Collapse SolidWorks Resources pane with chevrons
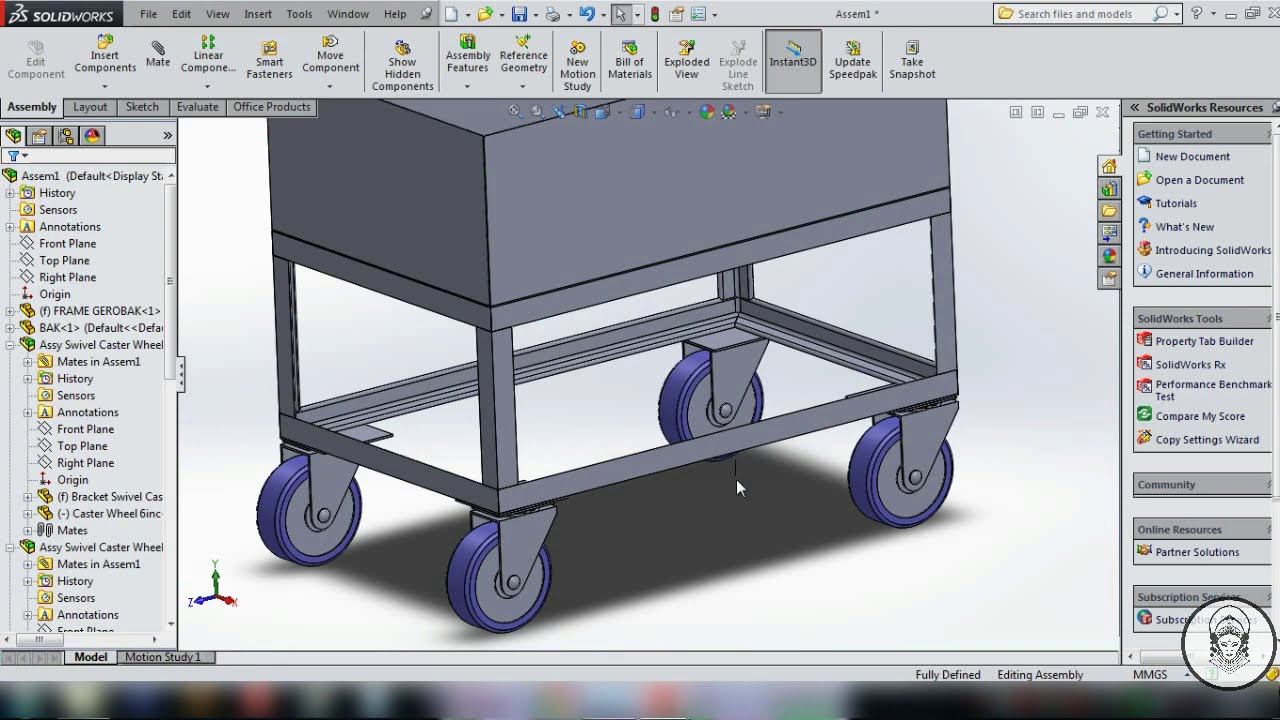The height and width of the screenshot is (720, 1280). pos(1134,107)
